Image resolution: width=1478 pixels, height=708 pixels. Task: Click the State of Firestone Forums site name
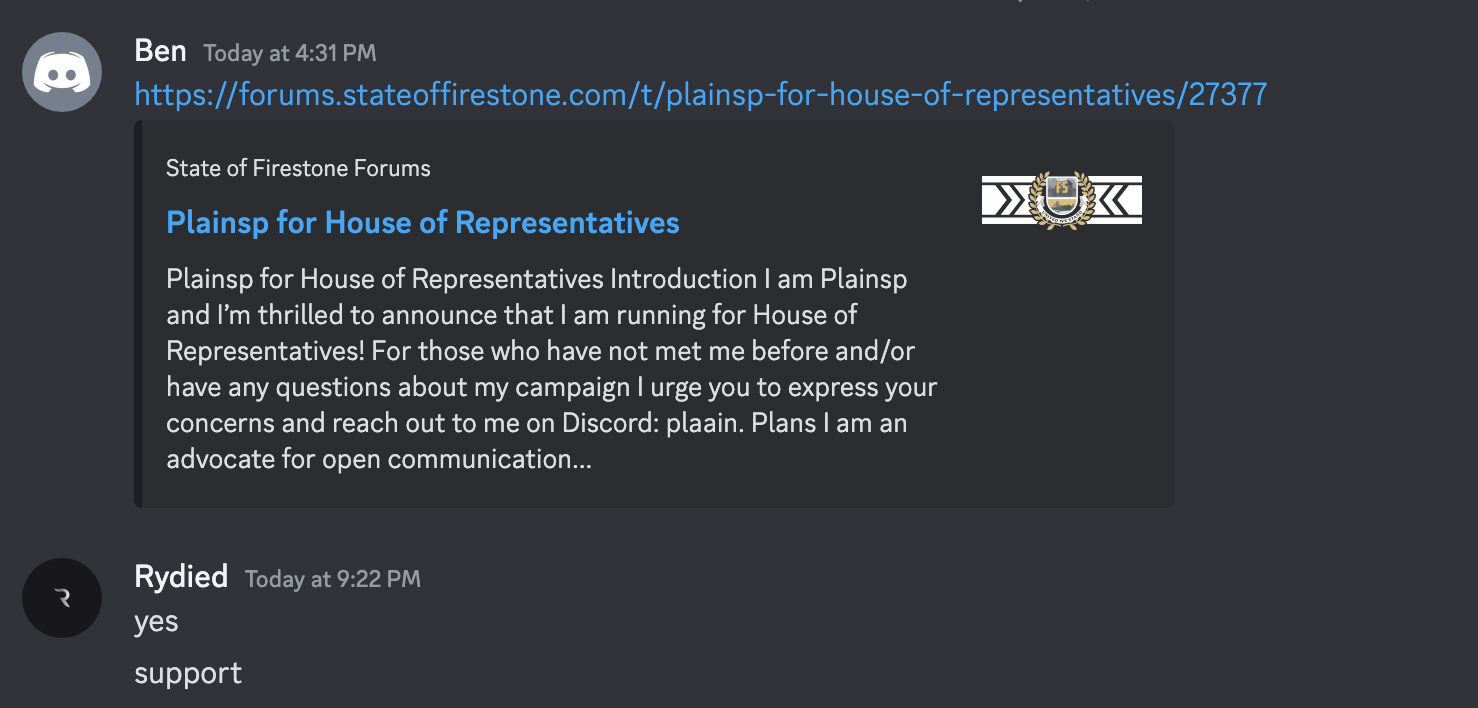298,168
